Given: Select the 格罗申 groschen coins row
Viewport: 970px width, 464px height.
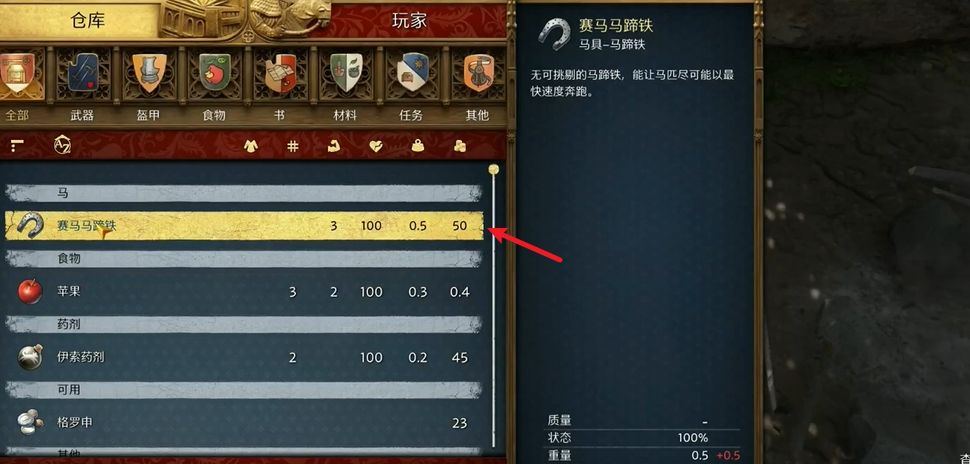Looking at the screenshot, I should coord(244,423).
